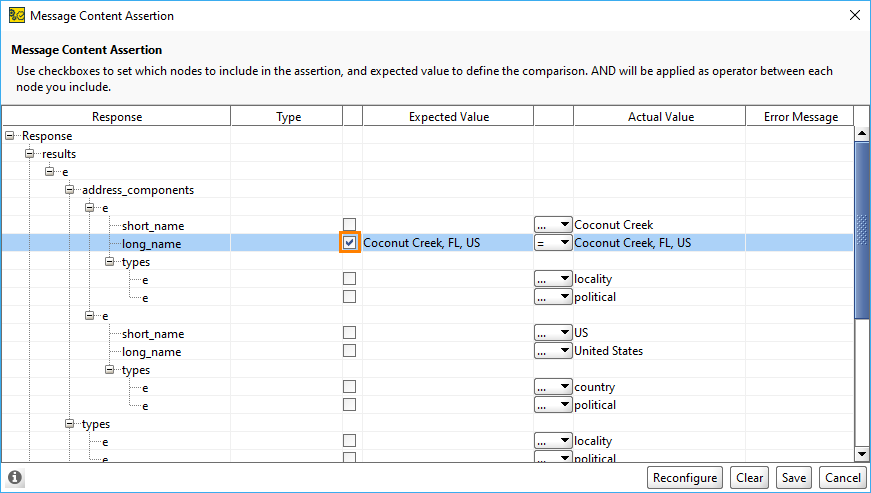The height and width of the screenshot is (493, 871).
Task: Uncheck the Coconut Creek long_name checkbox
Action: (349, 242)
